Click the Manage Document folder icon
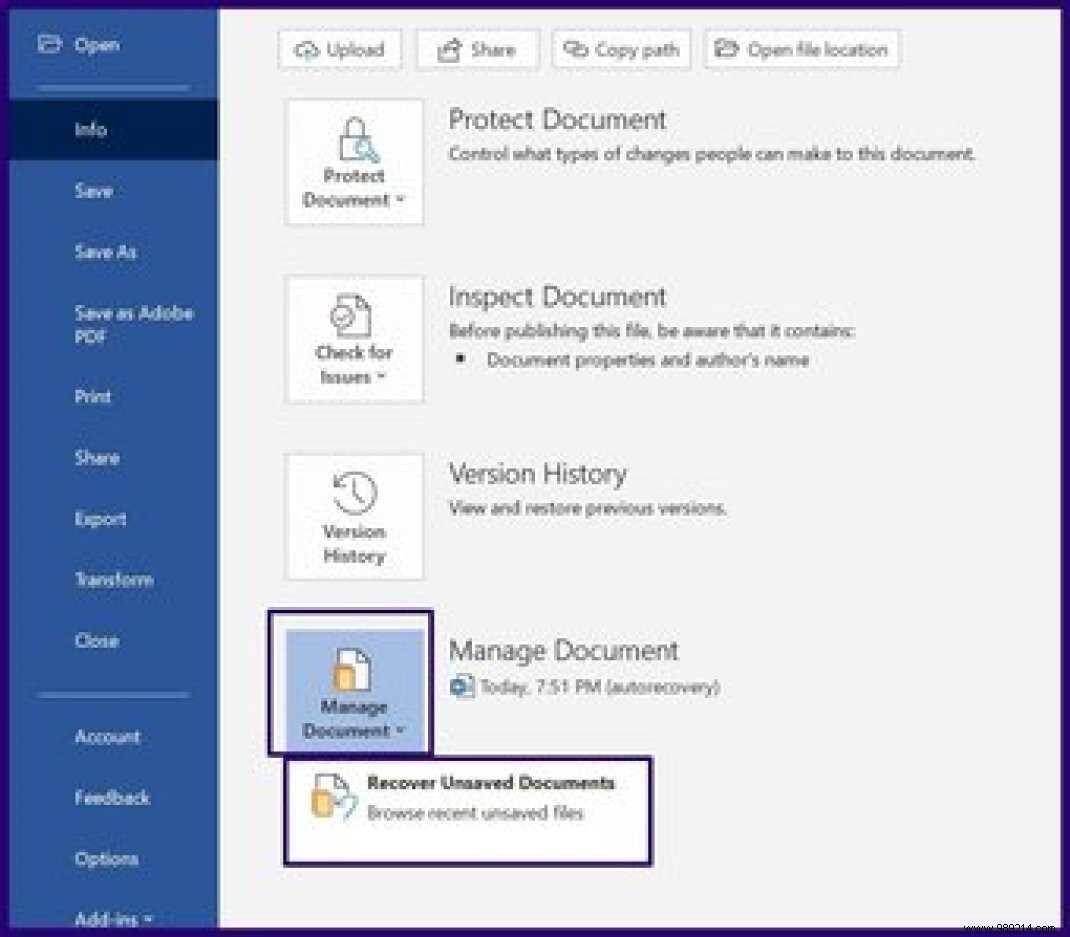 tap(354, 670)
